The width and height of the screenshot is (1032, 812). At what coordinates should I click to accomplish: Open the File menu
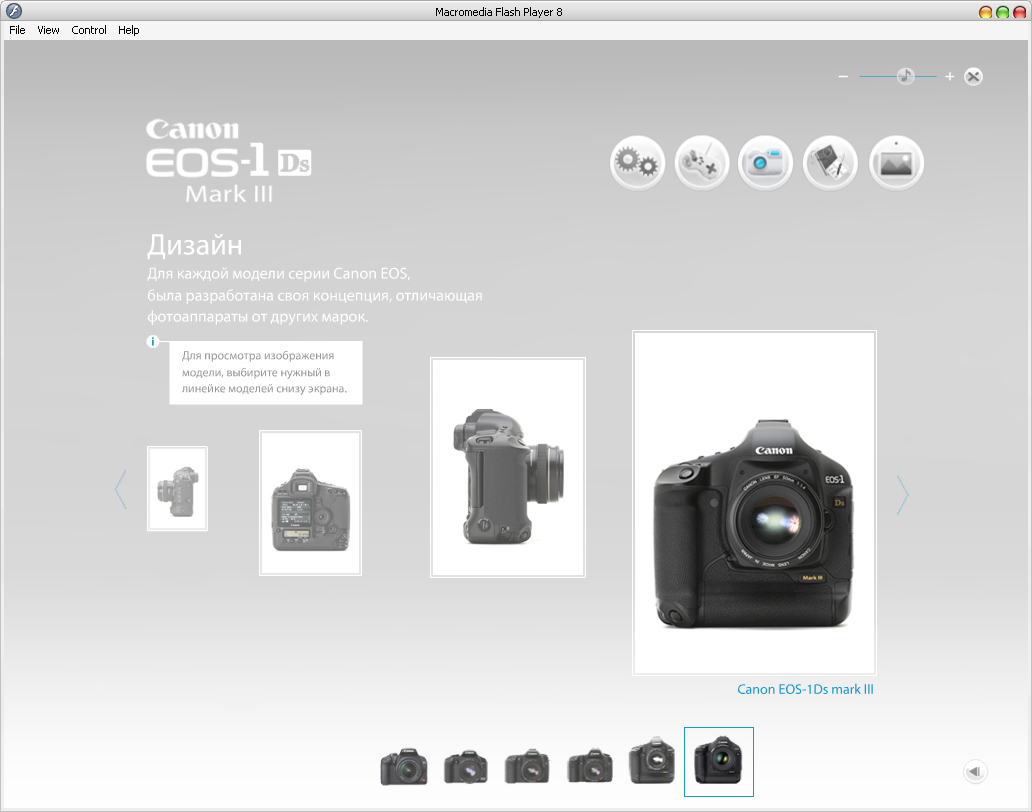tap(17, 30)
